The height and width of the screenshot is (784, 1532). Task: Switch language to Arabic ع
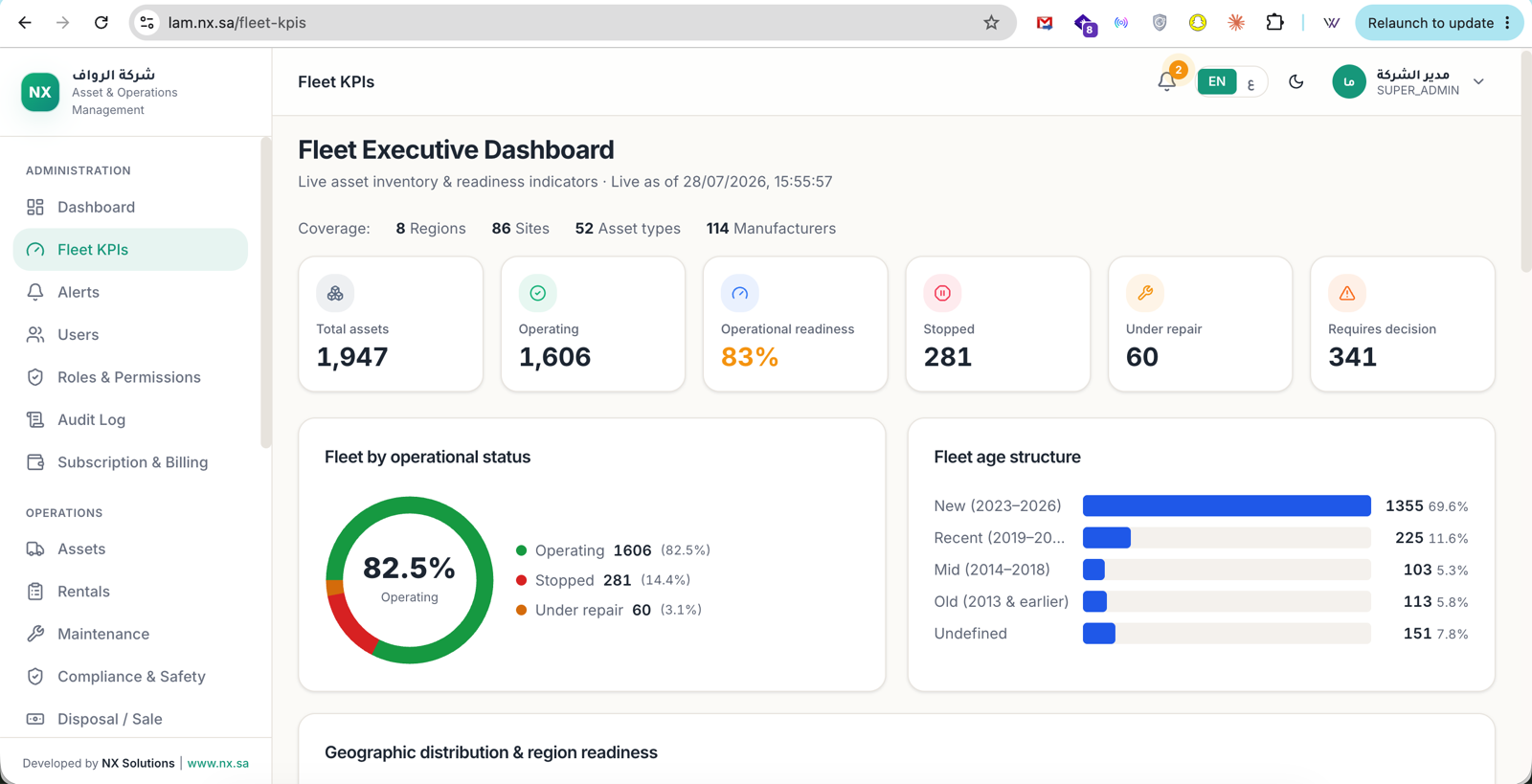(1250, 82)
